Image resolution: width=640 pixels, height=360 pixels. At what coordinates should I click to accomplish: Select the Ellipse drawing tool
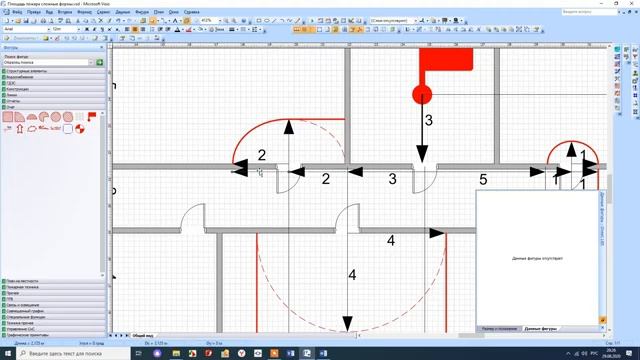tap(266, 20)
